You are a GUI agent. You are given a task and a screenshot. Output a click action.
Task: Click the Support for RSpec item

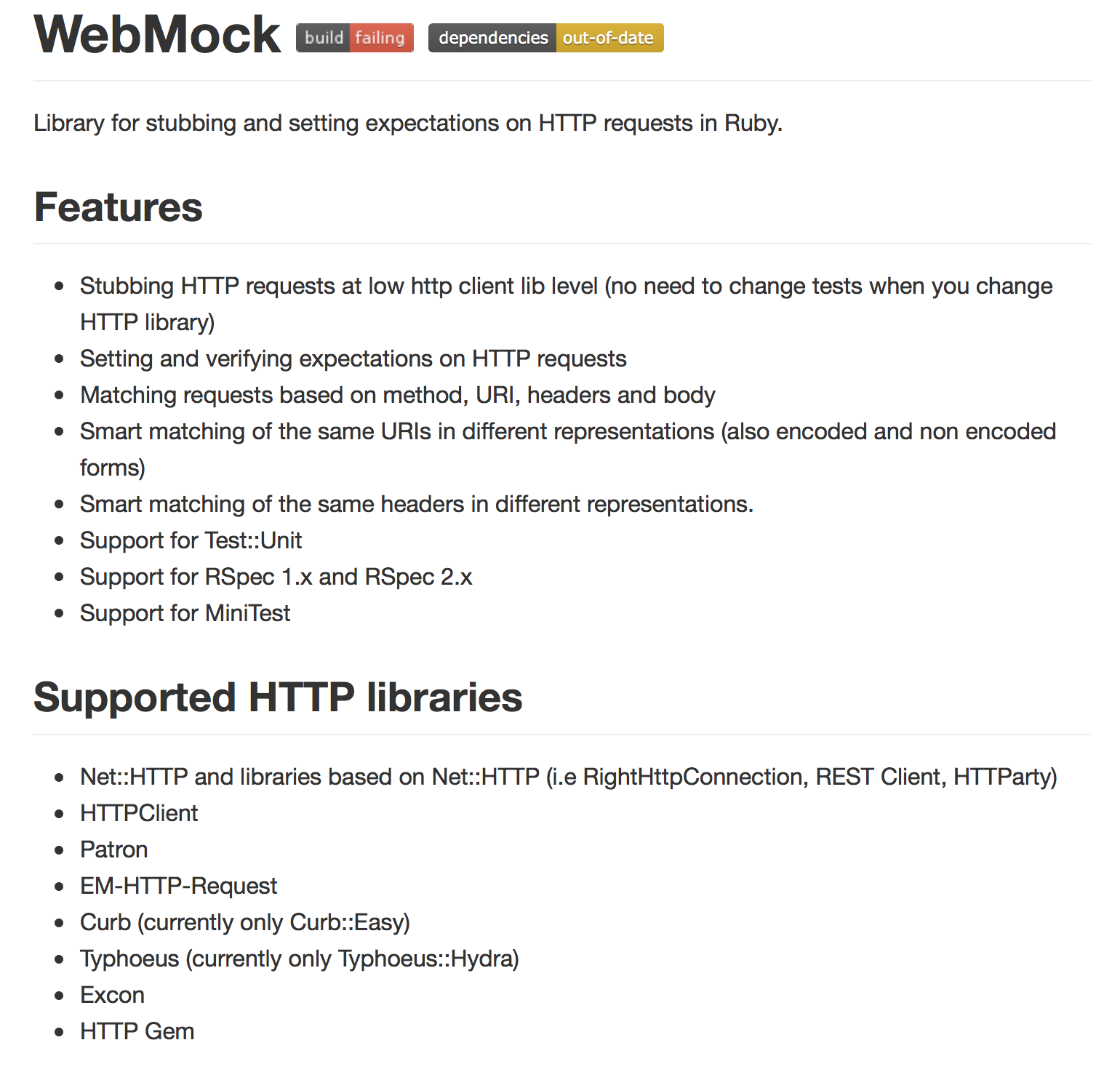click(276, 577)
